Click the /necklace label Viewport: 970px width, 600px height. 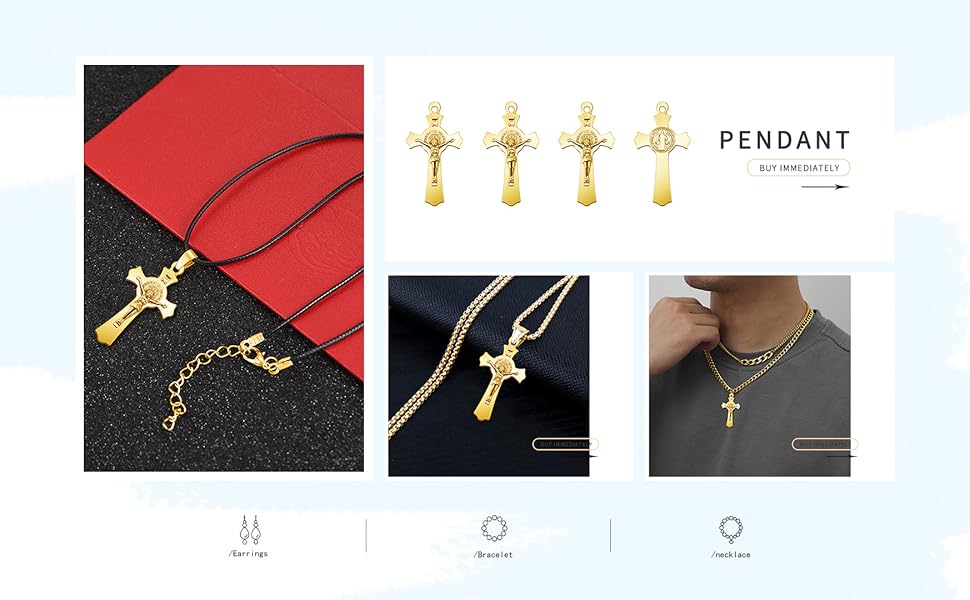click(731, 555)
